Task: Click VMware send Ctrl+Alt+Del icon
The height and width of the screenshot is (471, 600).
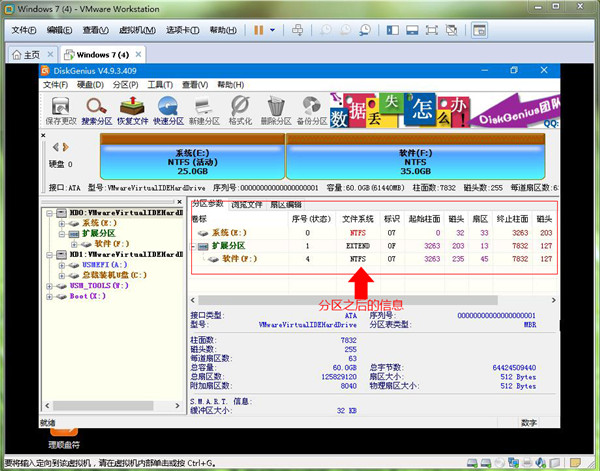Action: click(x=297, y=30)
